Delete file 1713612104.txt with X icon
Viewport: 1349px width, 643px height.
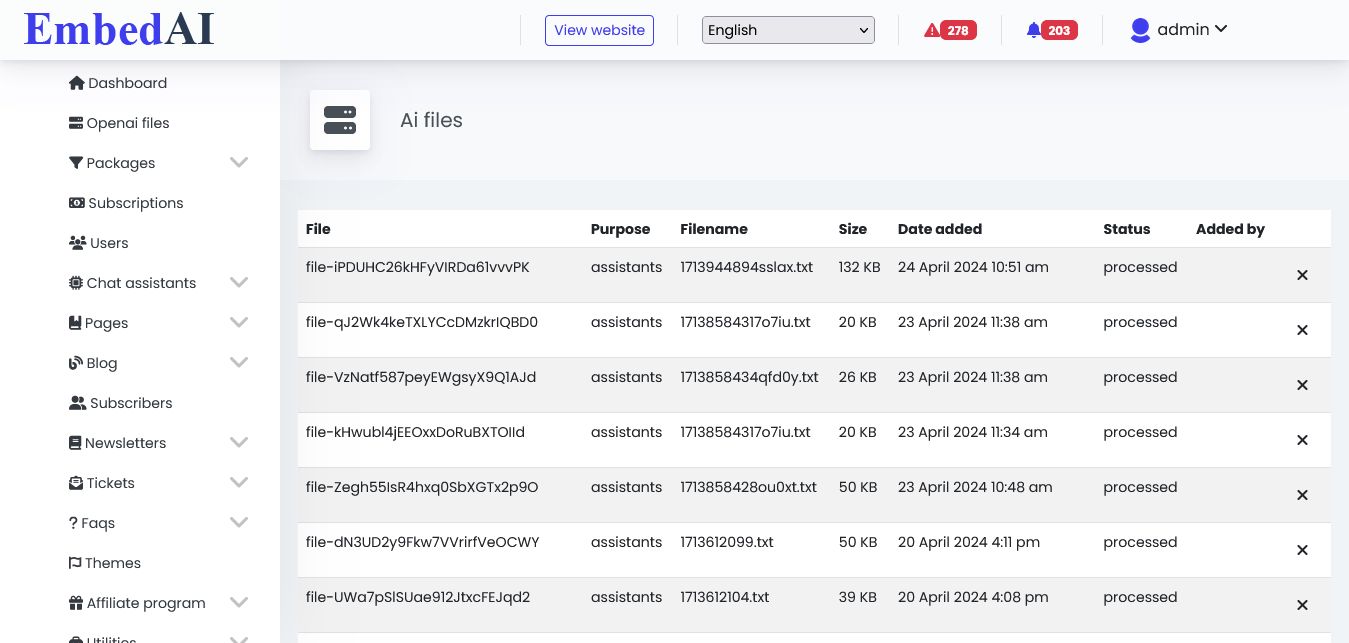1302,605
